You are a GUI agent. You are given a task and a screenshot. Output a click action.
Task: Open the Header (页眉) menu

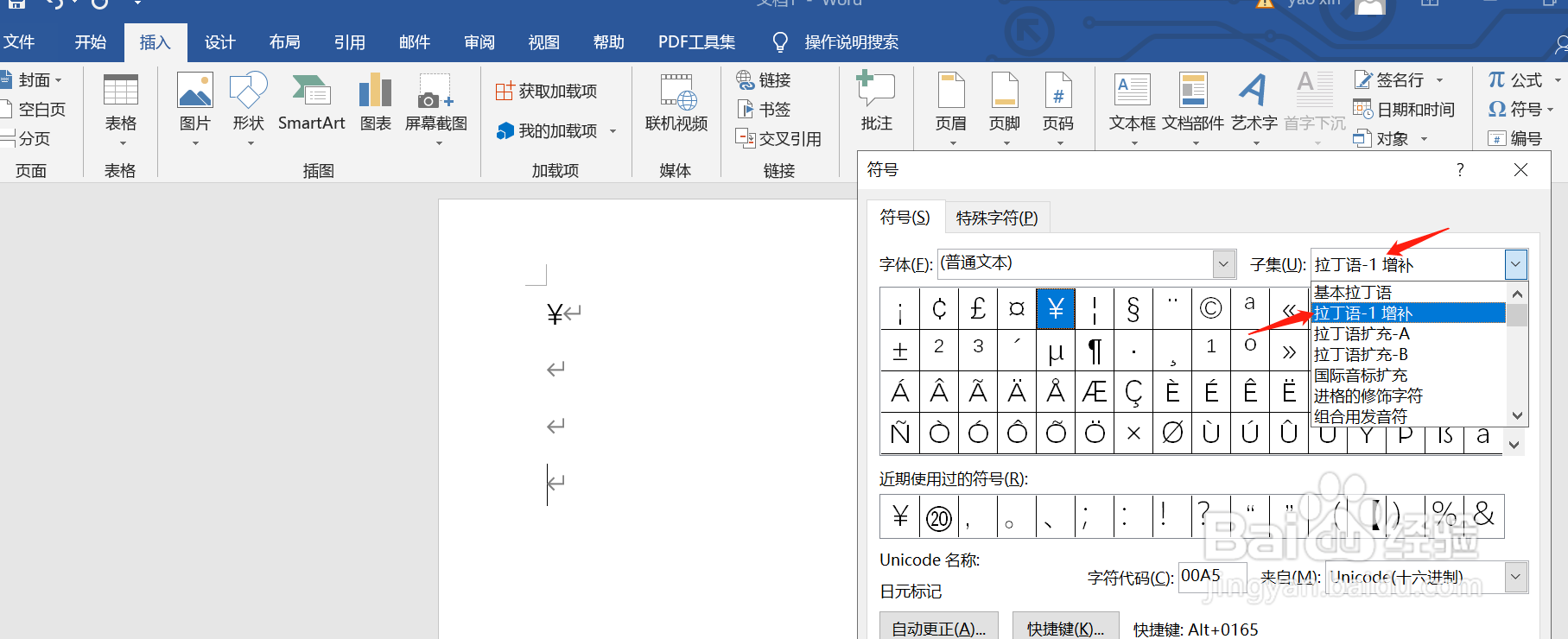951,110
